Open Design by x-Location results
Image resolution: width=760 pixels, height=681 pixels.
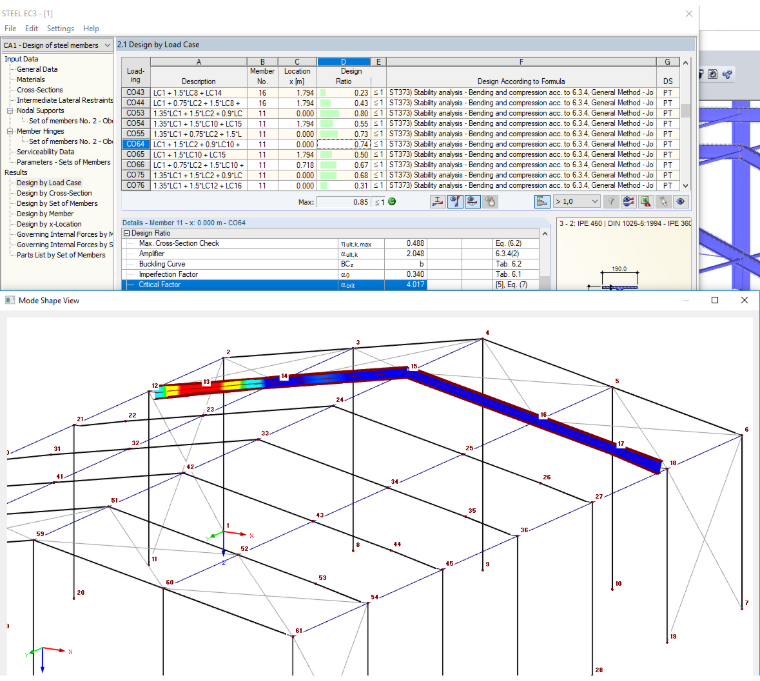pos(48,224)
